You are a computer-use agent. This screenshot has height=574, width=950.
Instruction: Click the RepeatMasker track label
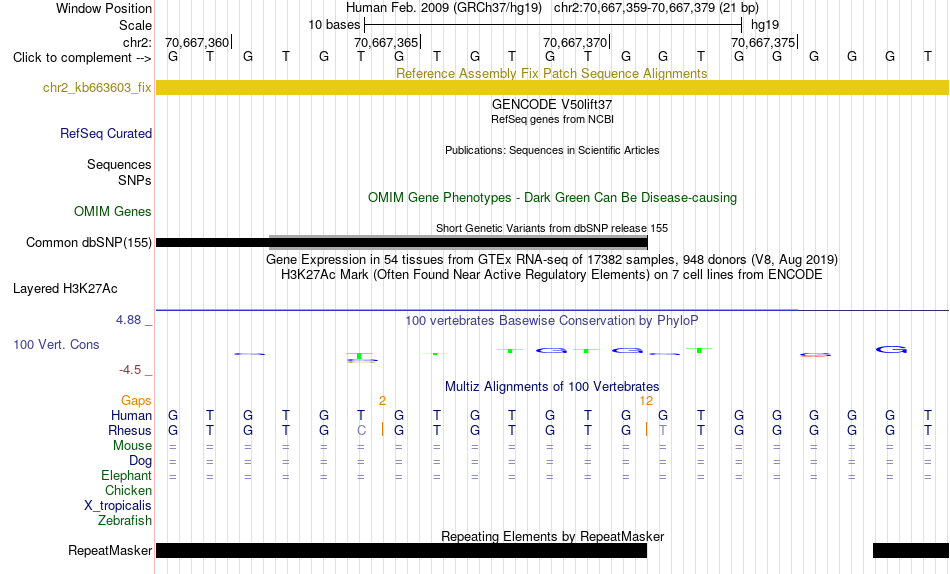110,550
